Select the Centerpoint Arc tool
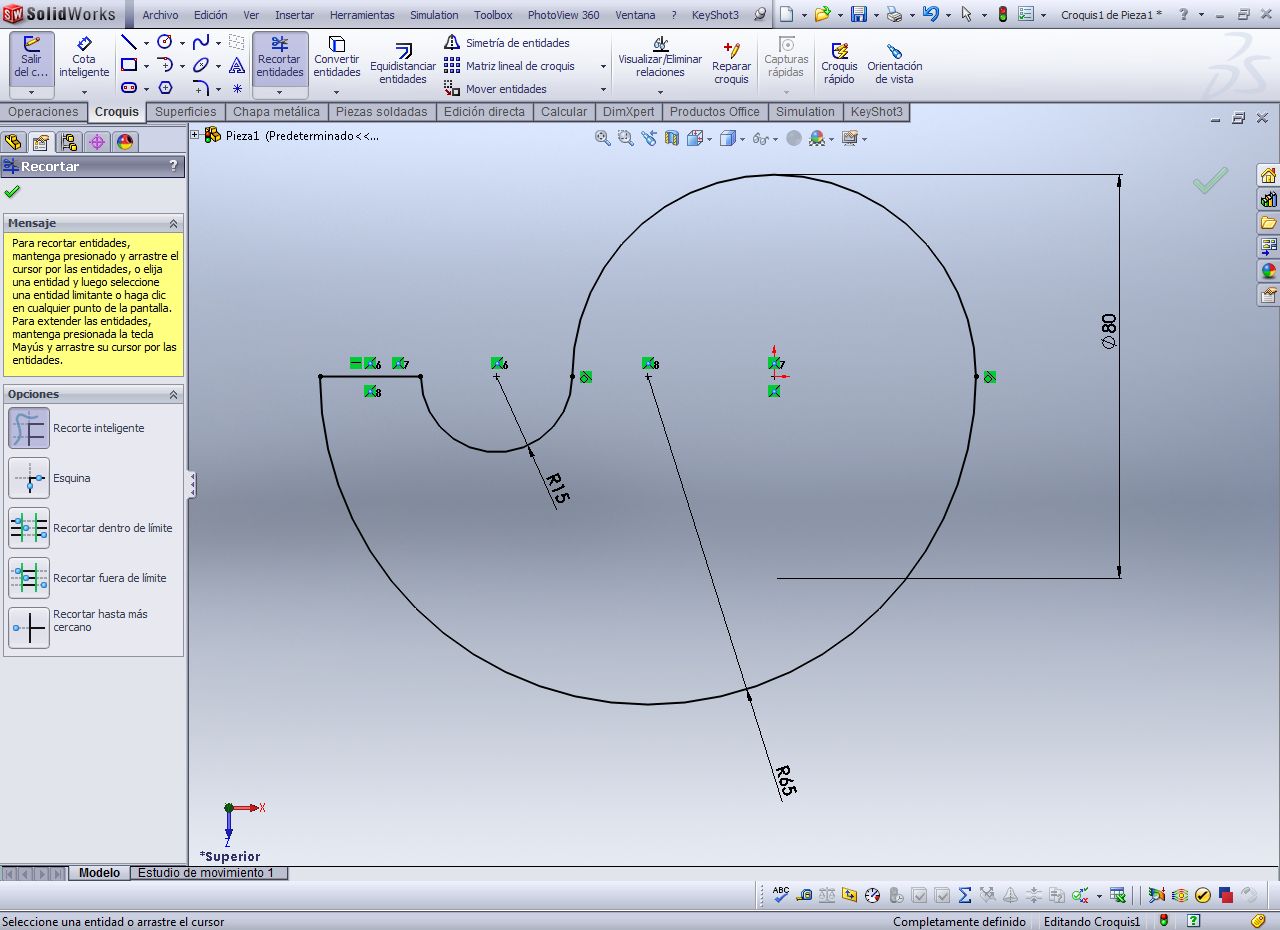1280x930 pixels. (165, 65)
